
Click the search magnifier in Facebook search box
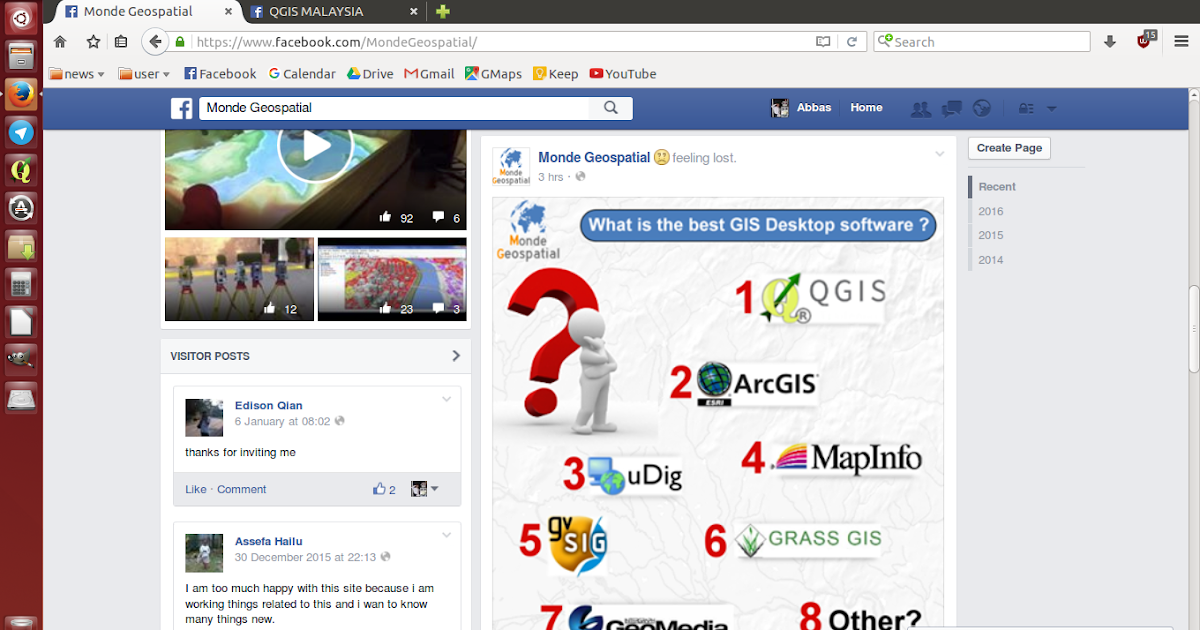click(x=611, y=108)
